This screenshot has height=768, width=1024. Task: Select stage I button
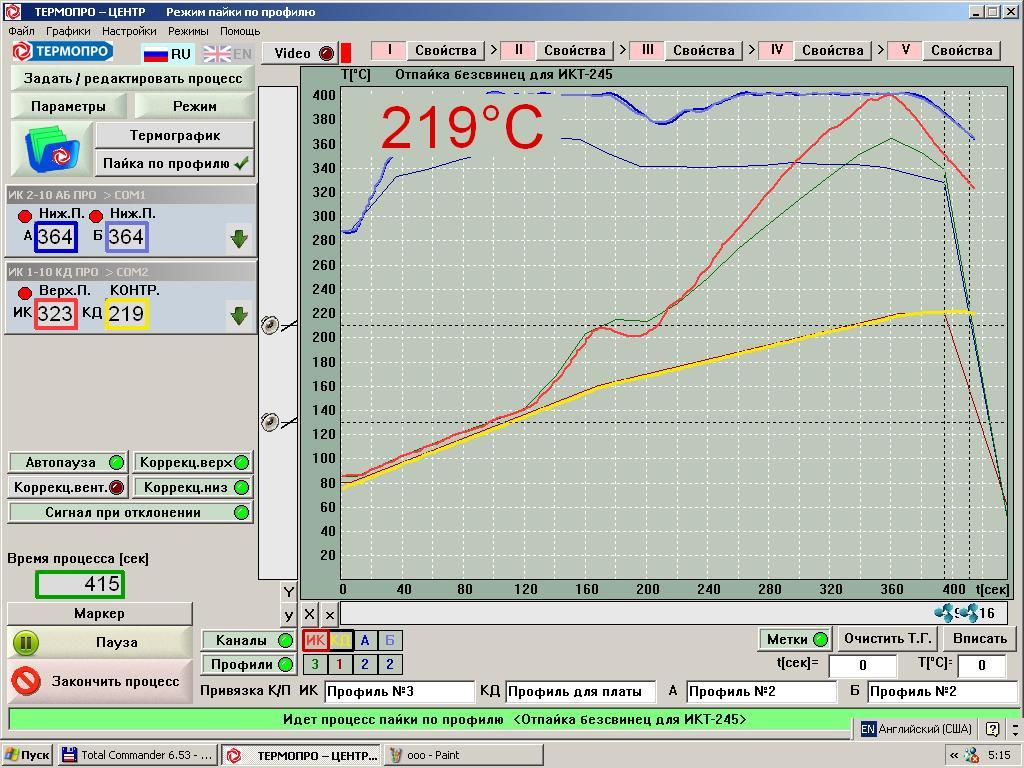389,50
